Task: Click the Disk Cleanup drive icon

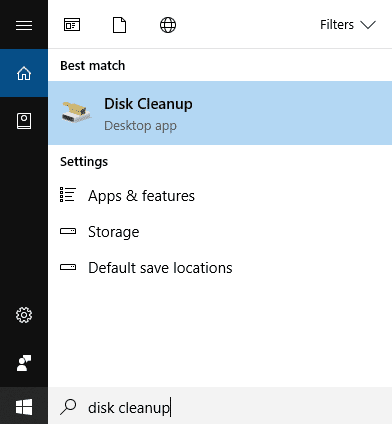Action: (x=76, y=113)
